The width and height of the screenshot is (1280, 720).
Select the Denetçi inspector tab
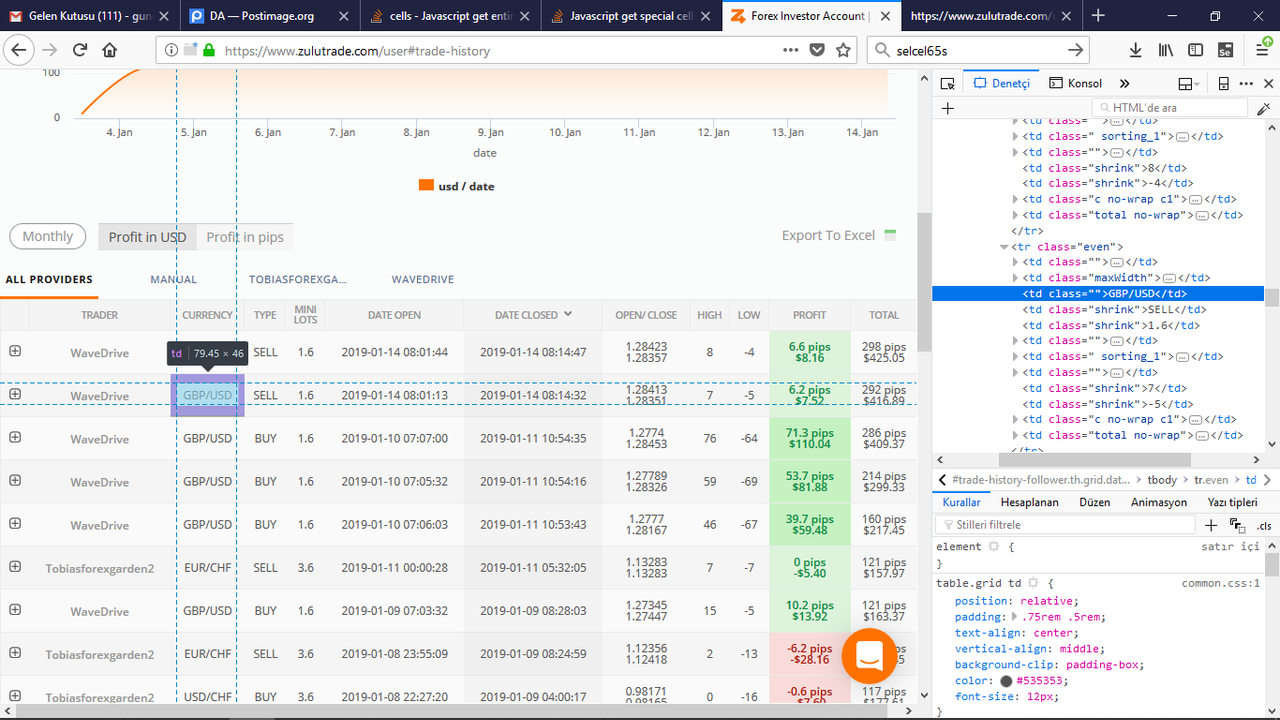tap(1001, 84)
